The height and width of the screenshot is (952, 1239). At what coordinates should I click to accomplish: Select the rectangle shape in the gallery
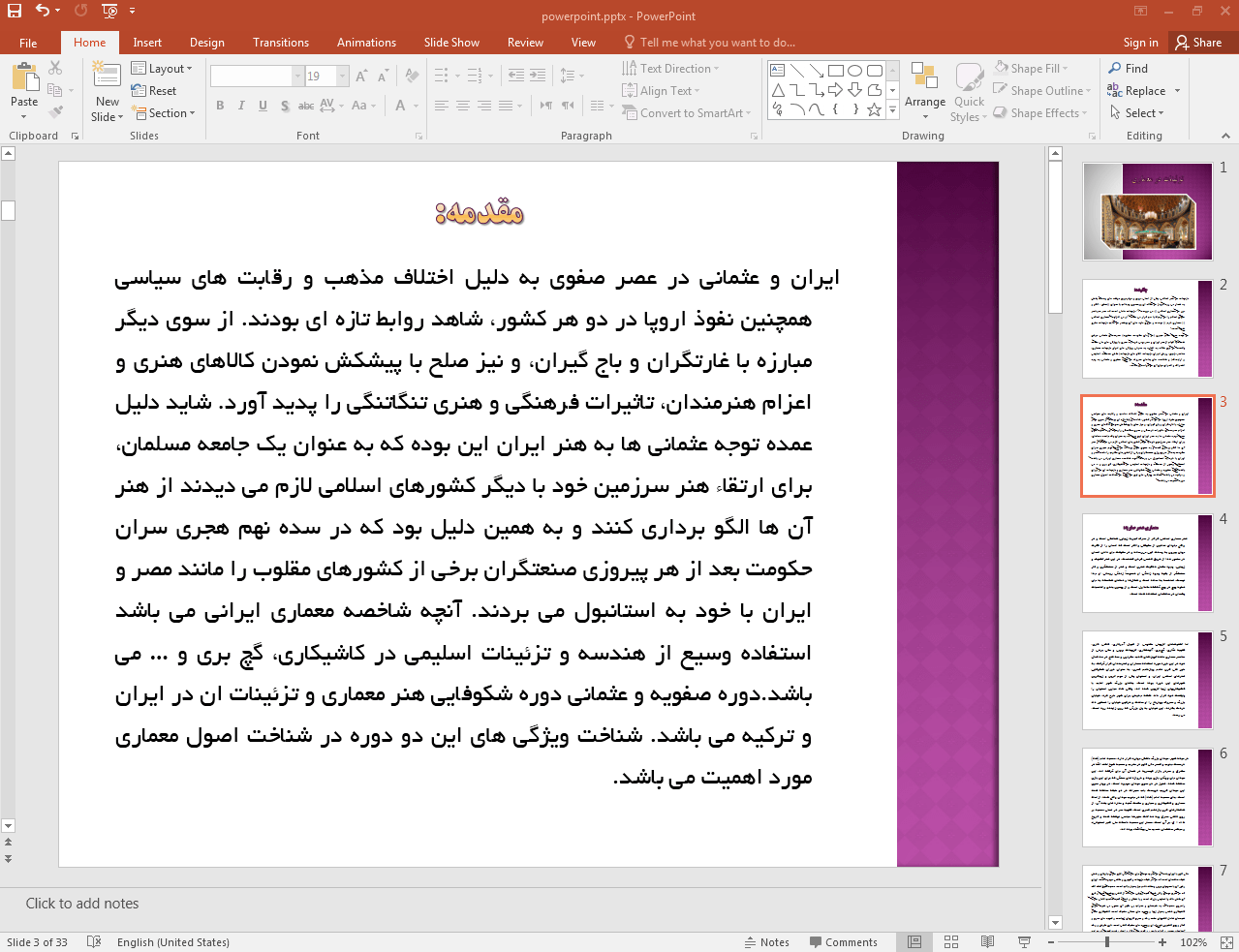835,71
